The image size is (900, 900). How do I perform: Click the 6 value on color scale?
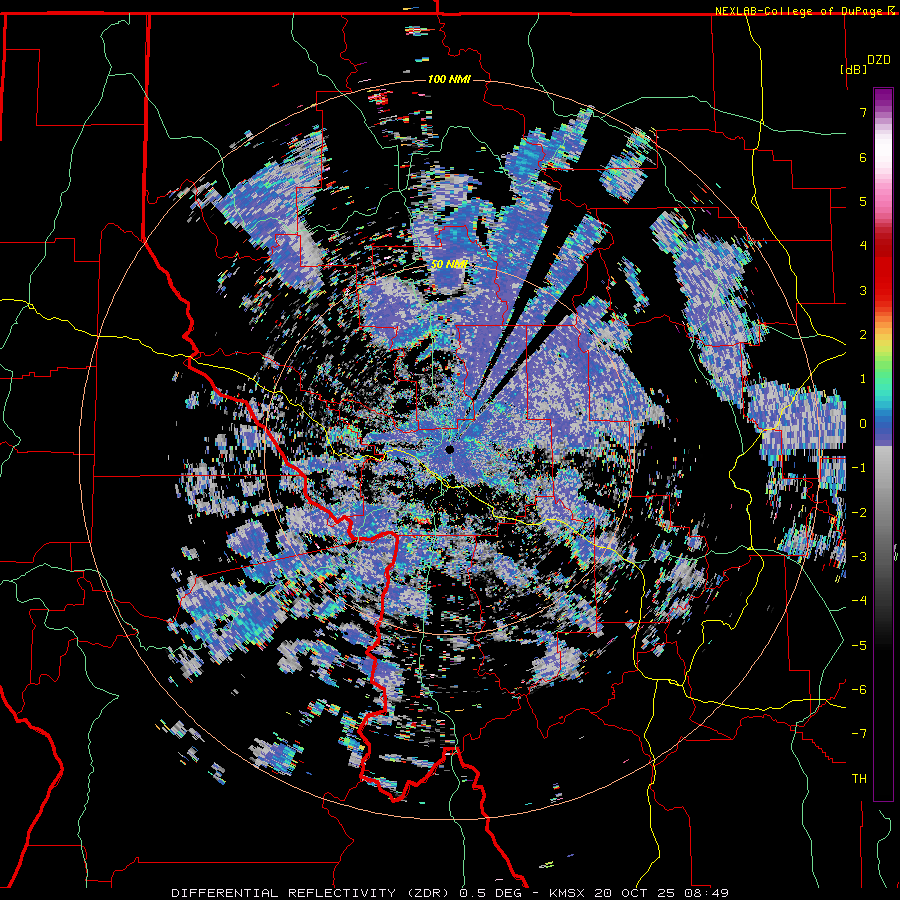coord(863,157)
